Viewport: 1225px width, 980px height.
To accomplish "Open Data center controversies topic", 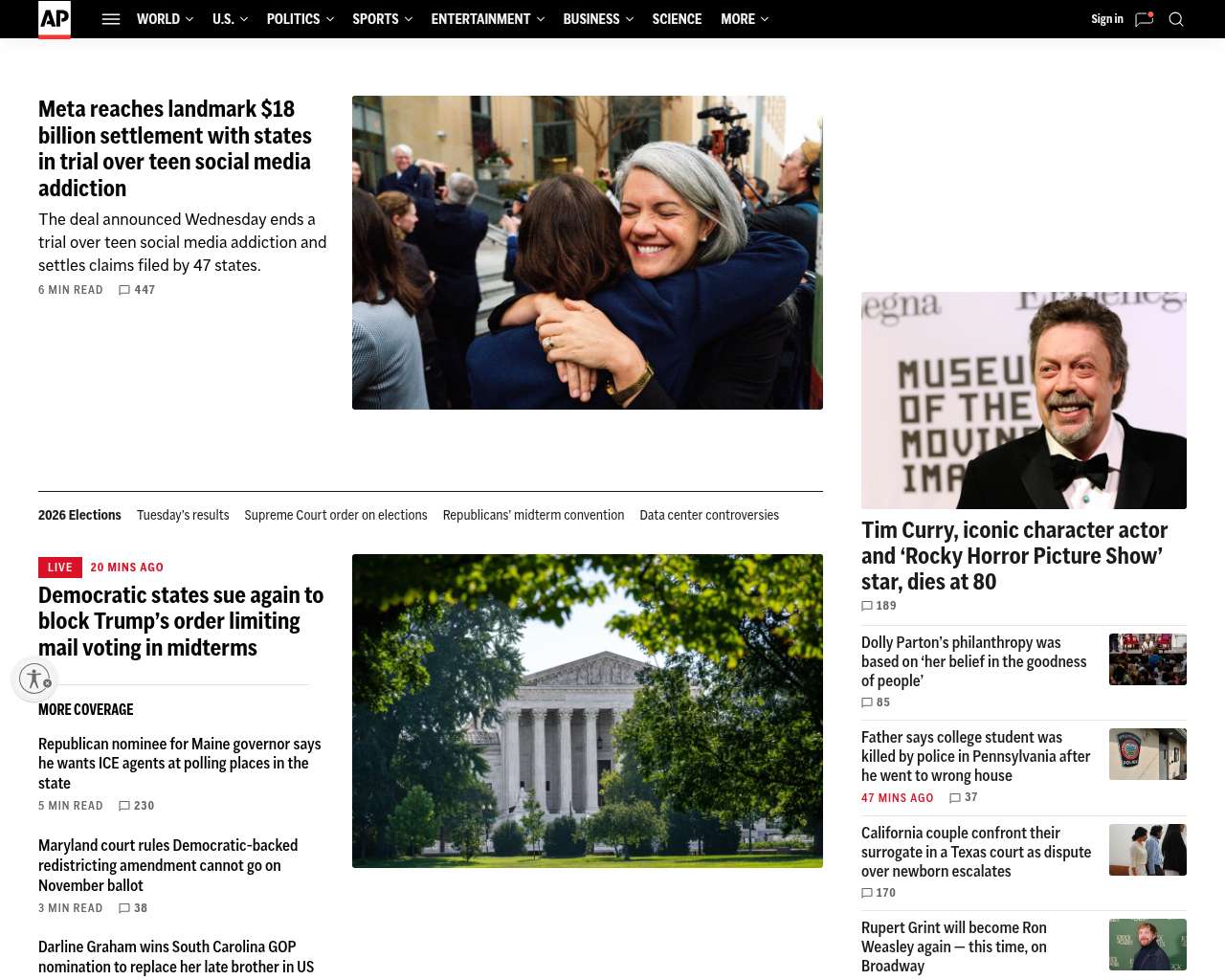I will click(x=709, y=515).
